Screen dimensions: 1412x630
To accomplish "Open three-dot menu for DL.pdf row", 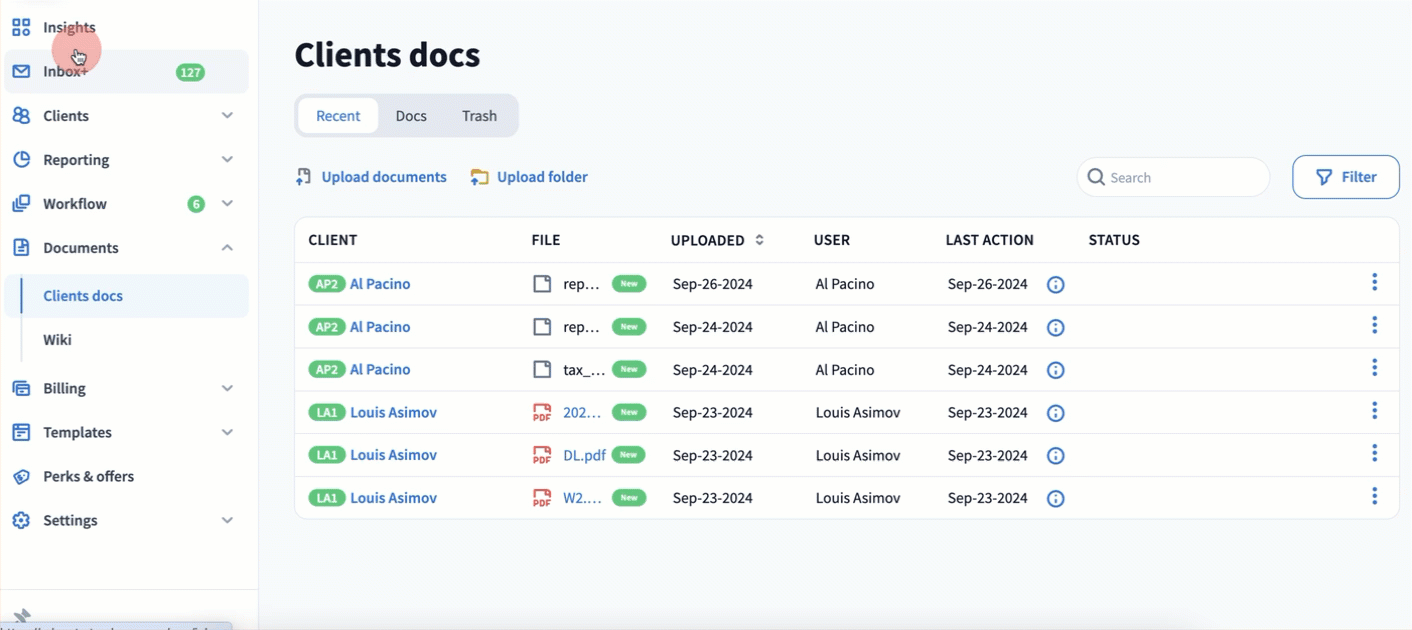I will click(1374, 454).
